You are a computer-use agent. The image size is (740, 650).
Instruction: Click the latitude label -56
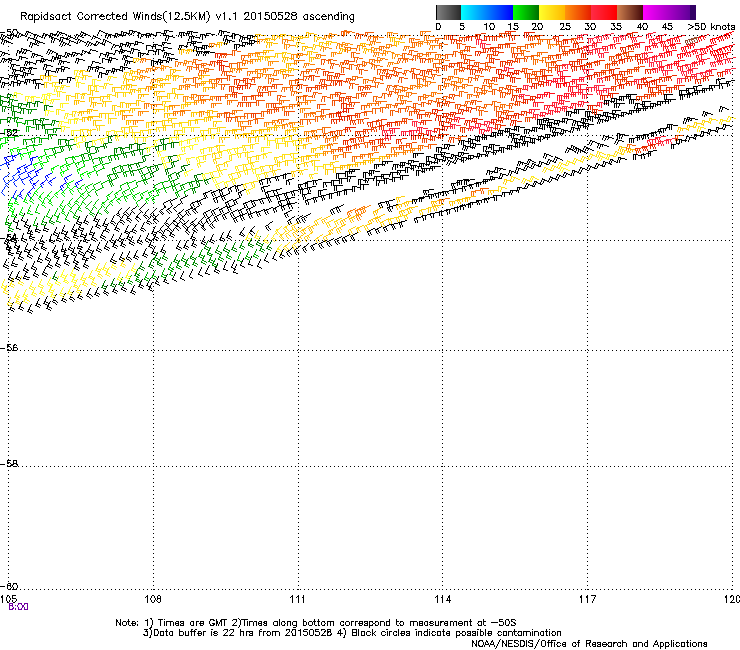(9, 347)
